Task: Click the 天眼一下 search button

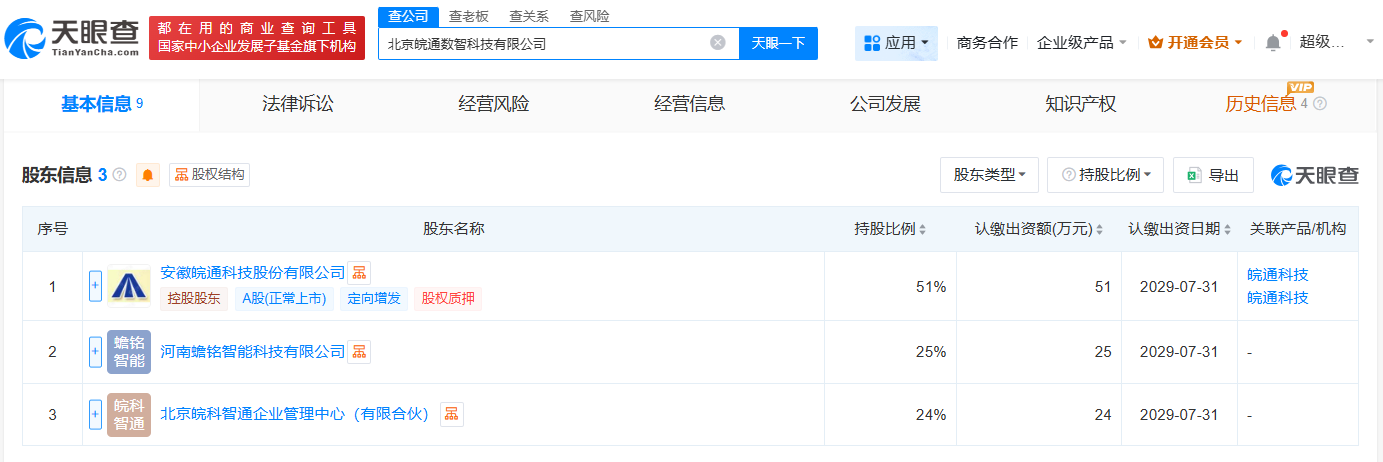Action: coord(778,43)
